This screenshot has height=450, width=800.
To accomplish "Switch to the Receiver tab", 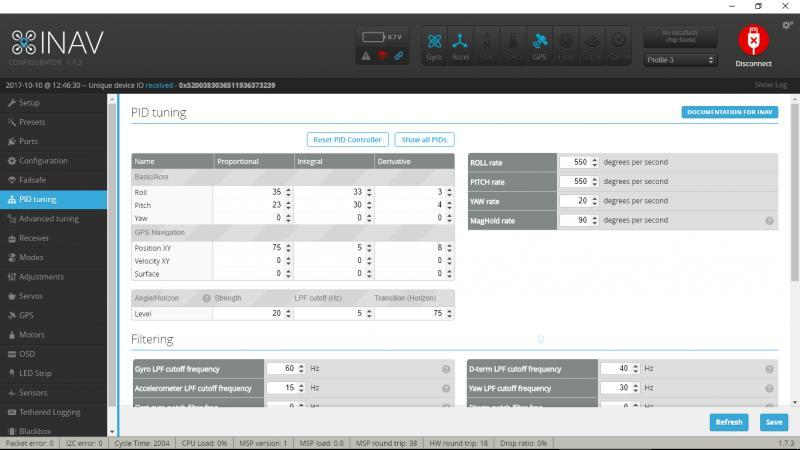I will pyautogui.click(x=34, y=238).
